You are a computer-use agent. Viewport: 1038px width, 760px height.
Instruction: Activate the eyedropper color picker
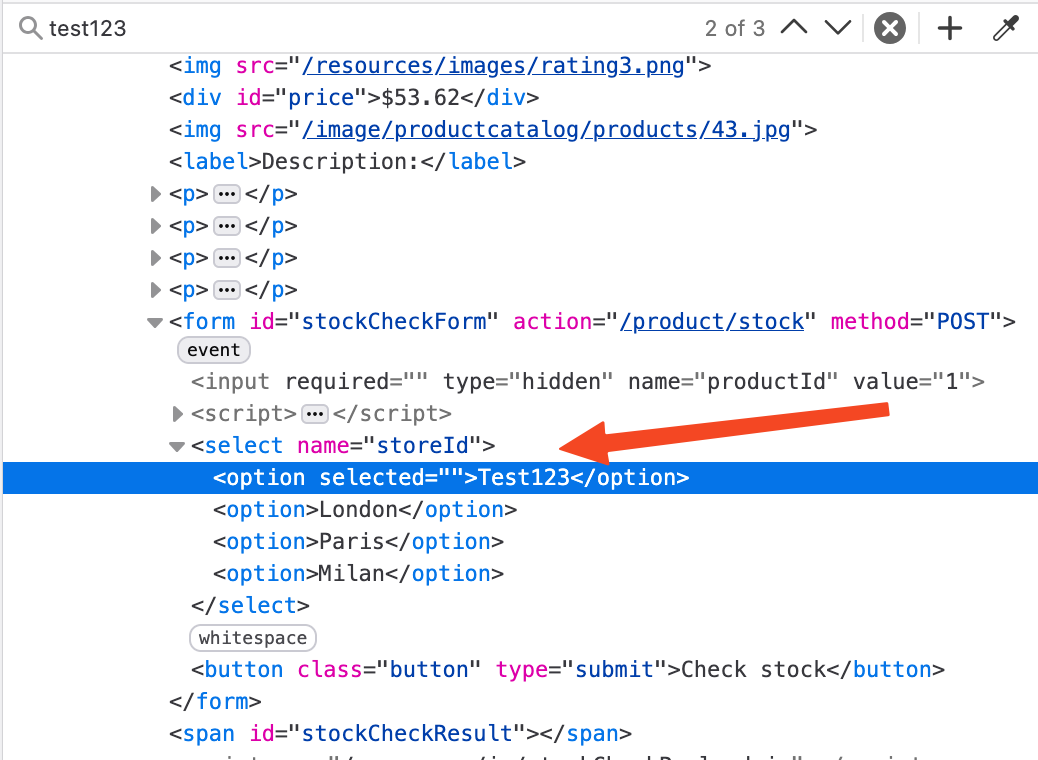click(1004, 28)
